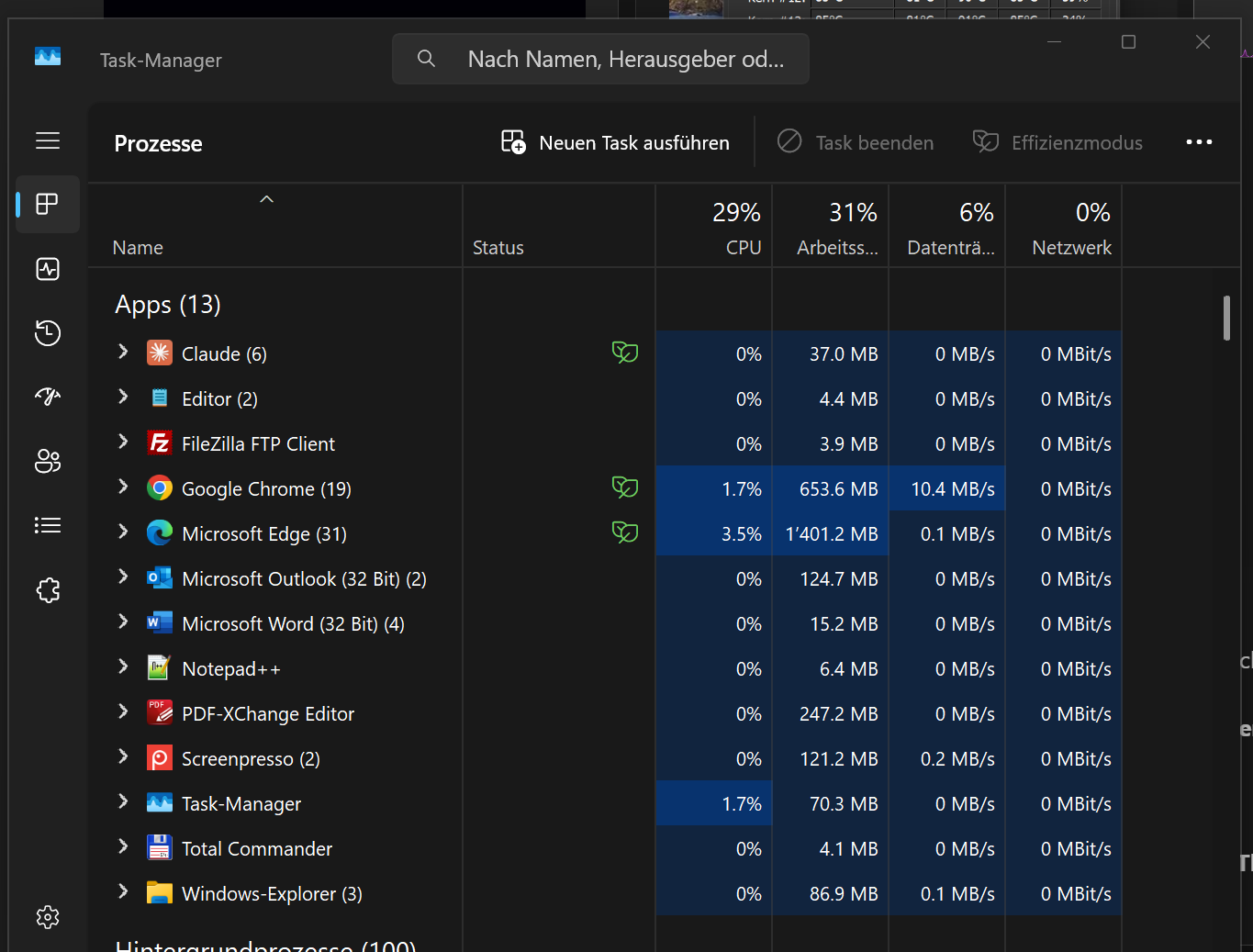Sort by Arbeitsspeicher memory column header
Image resolution: width=1253 pixels, height=952 pixels.
click(831, 226)
